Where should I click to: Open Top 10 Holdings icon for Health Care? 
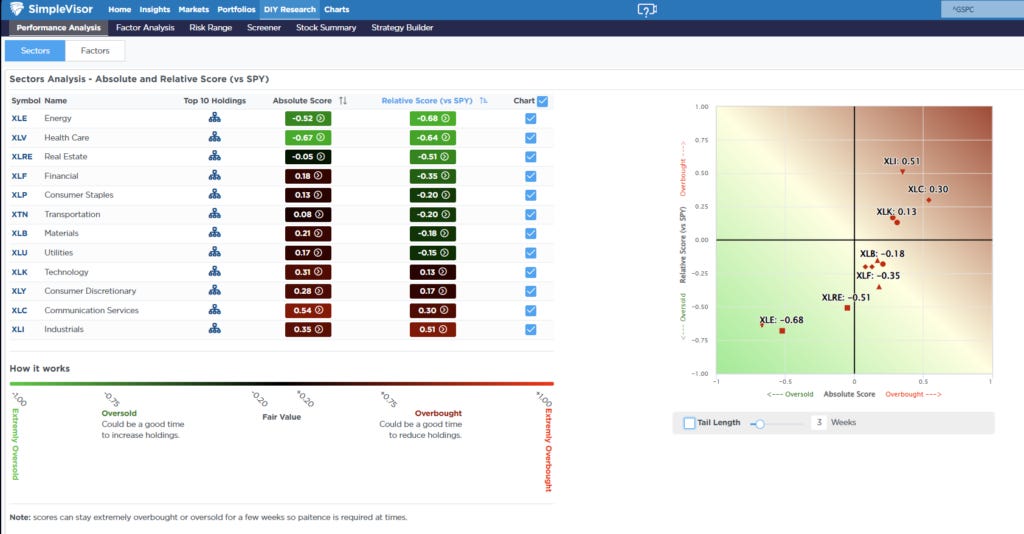(214, 137)
